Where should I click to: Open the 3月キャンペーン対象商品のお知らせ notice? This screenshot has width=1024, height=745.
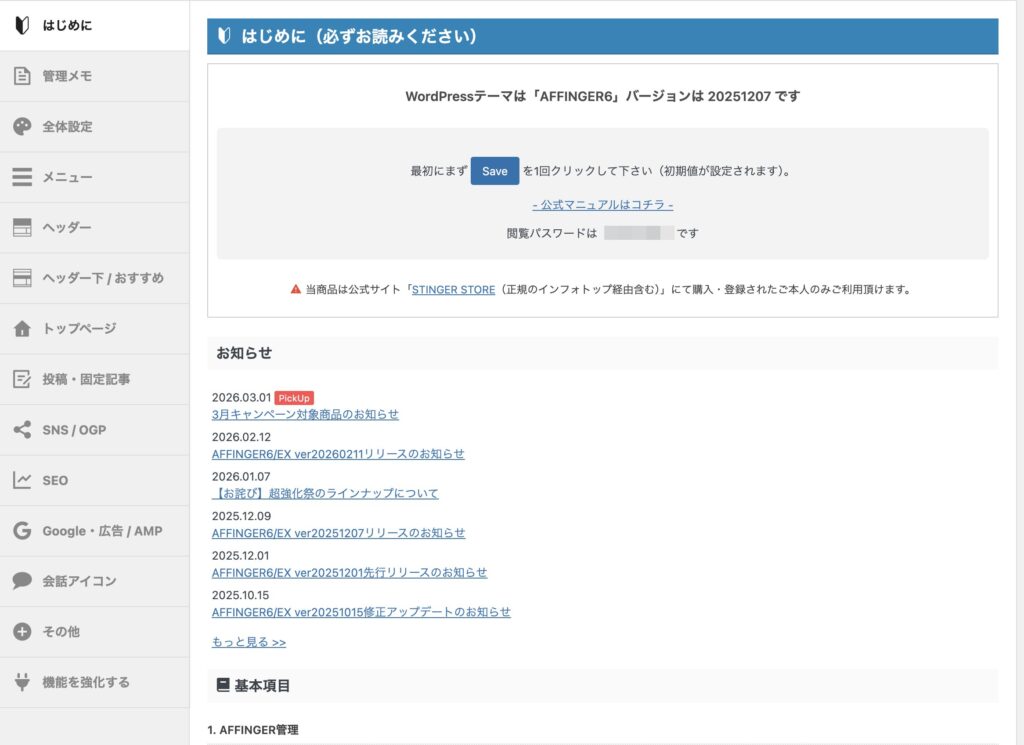click(305, 414)
